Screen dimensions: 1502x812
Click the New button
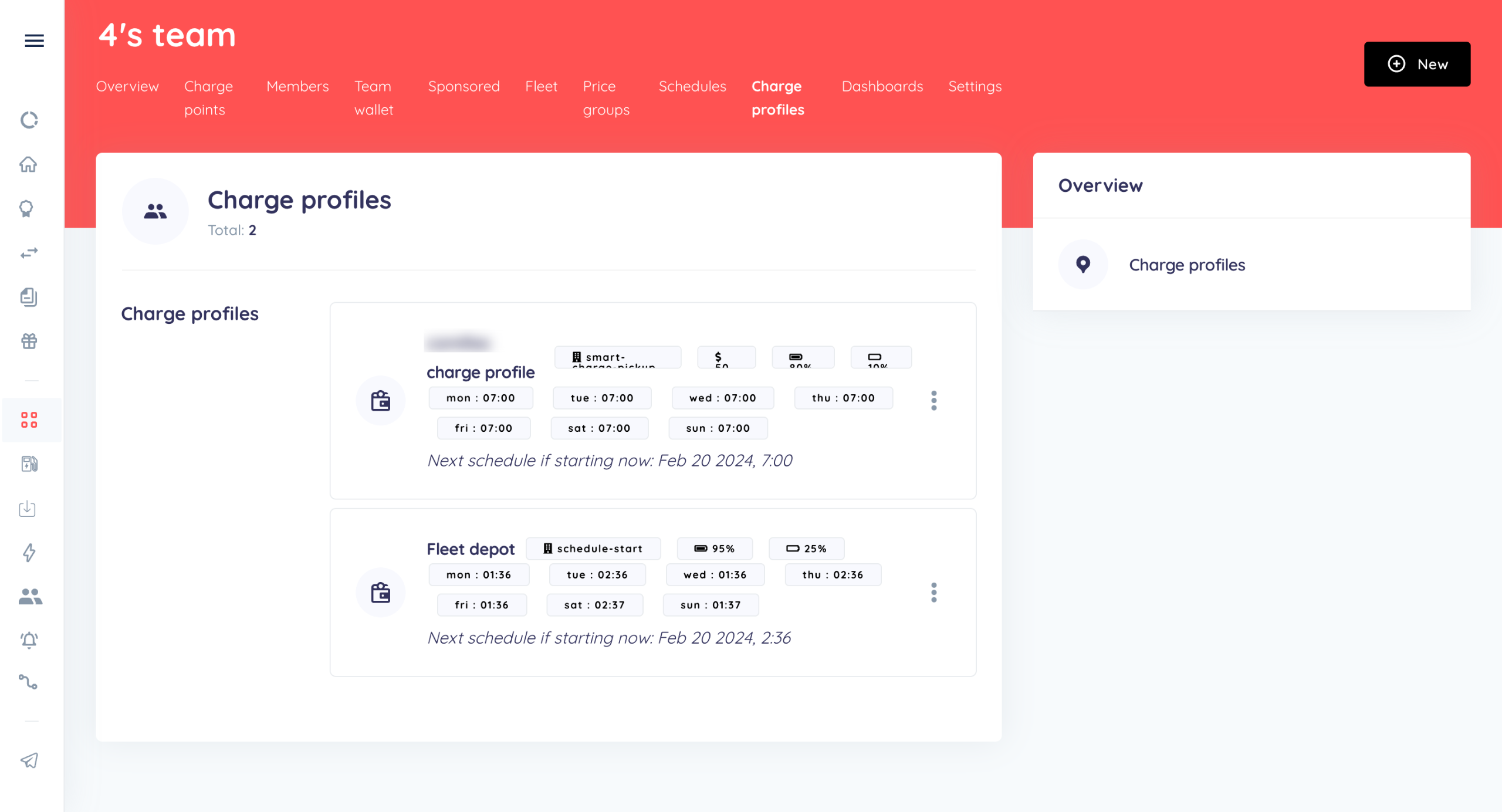click(x=1416, y=64)
